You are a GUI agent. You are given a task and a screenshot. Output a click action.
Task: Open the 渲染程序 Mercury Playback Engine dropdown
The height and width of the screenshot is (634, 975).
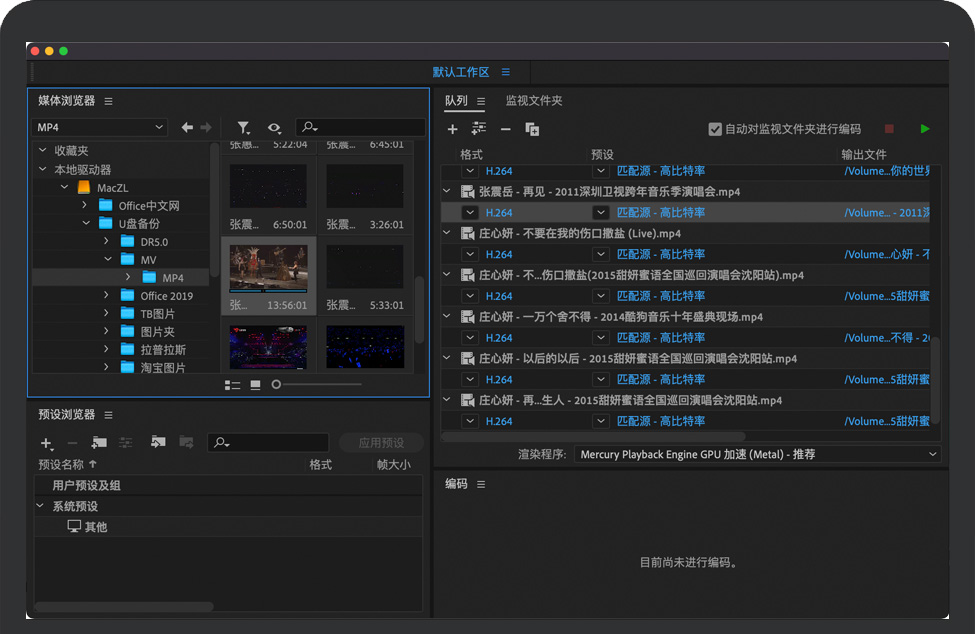(758, 454)
